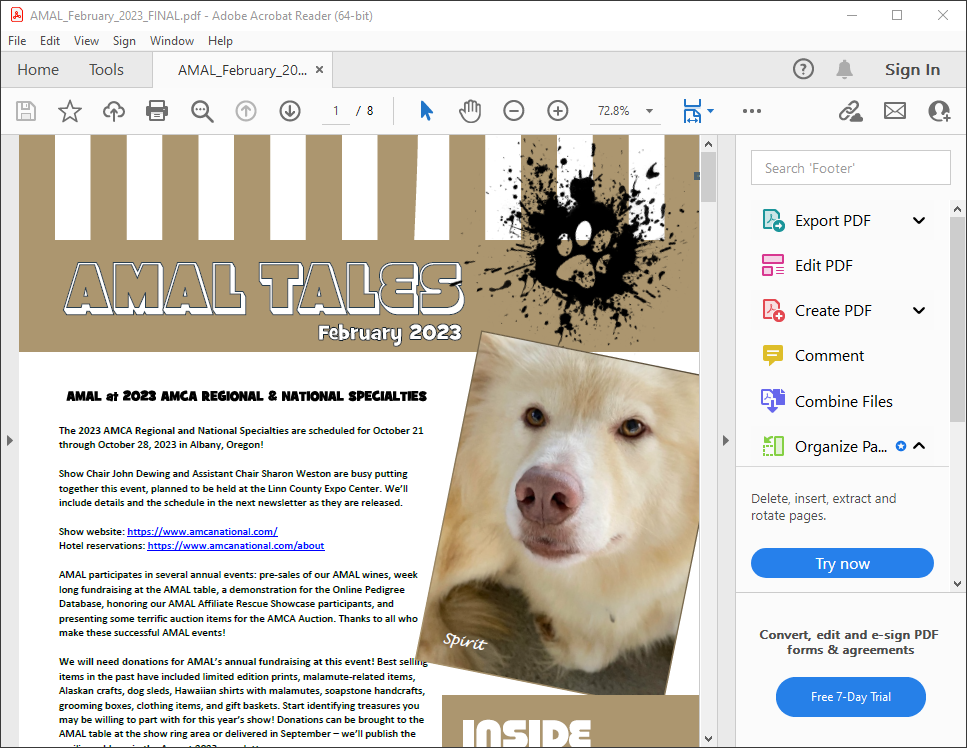Print the document using printer icon
Viewport: 967px width, 748px height.
[157, 111]
